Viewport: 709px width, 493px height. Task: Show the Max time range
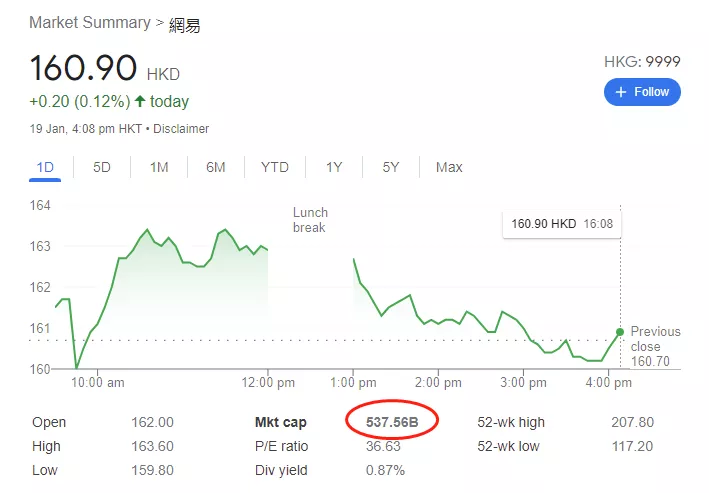pyautogui.click(x=449, y=167)
